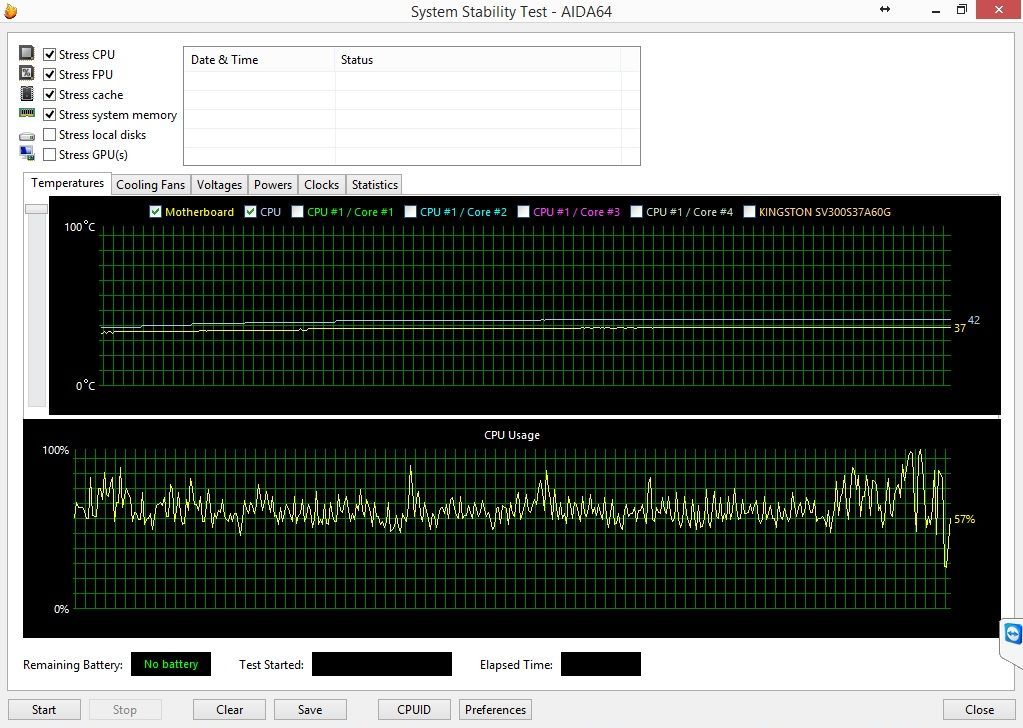
Task: Click the CPU chip icon beside Stress CPU
Action: pyautogui.click(x=27, y=53)
